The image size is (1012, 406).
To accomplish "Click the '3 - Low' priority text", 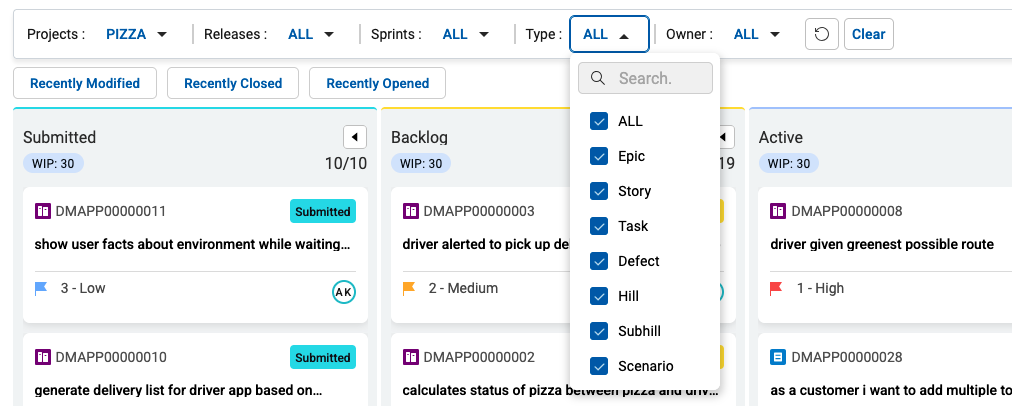I will click(x=83, y=289).
